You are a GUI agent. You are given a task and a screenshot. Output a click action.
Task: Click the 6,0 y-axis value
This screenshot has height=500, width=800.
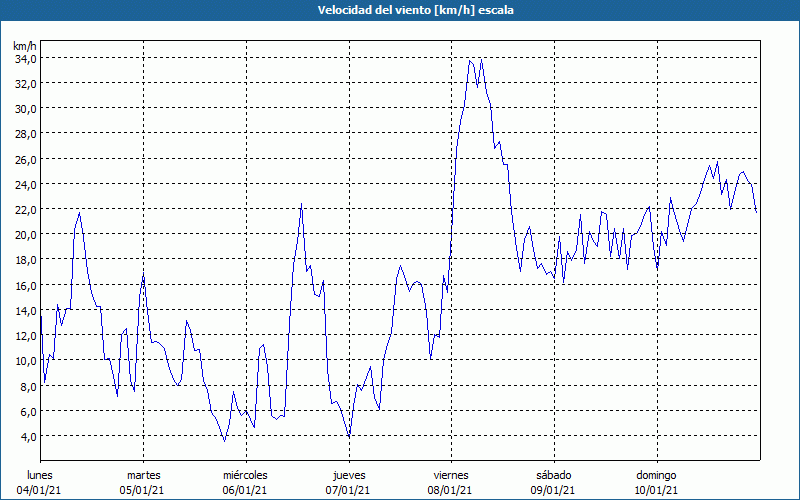(x=28, y=412)
